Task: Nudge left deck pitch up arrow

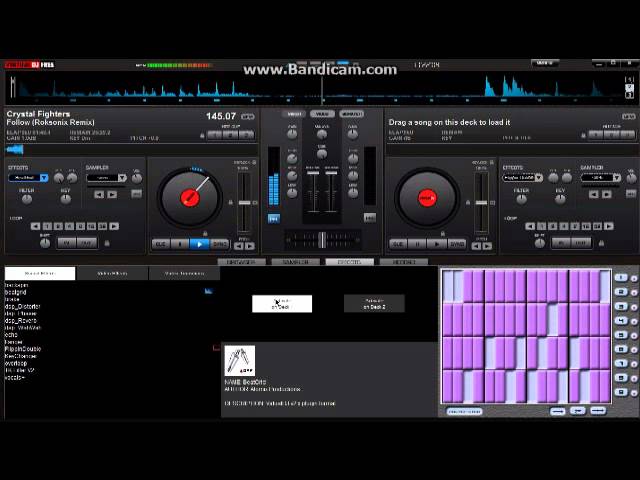Action: click(x=250, y=246)
